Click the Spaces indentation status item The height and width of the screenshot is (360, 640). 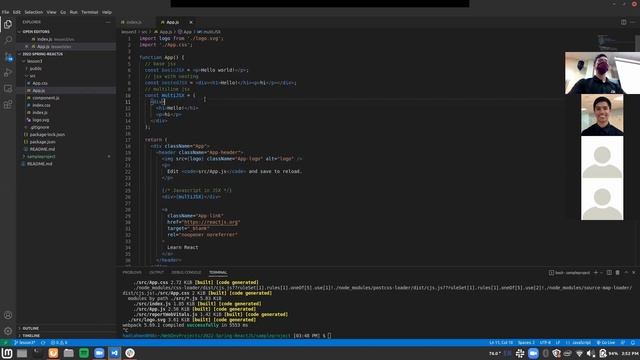click(x=526, y=343)
